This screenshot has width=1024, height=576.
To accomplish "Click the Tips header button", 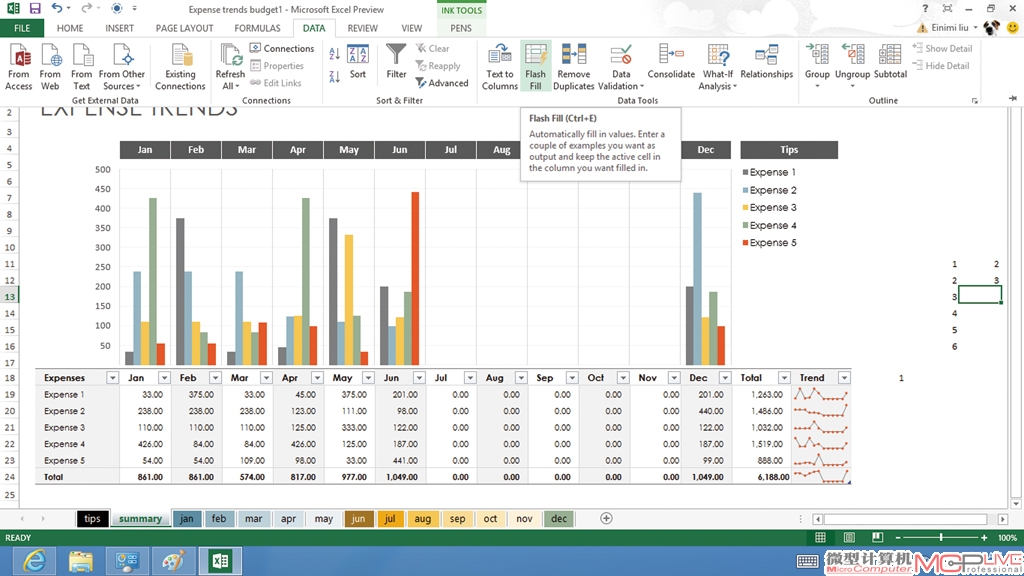I will click(789, 150).
